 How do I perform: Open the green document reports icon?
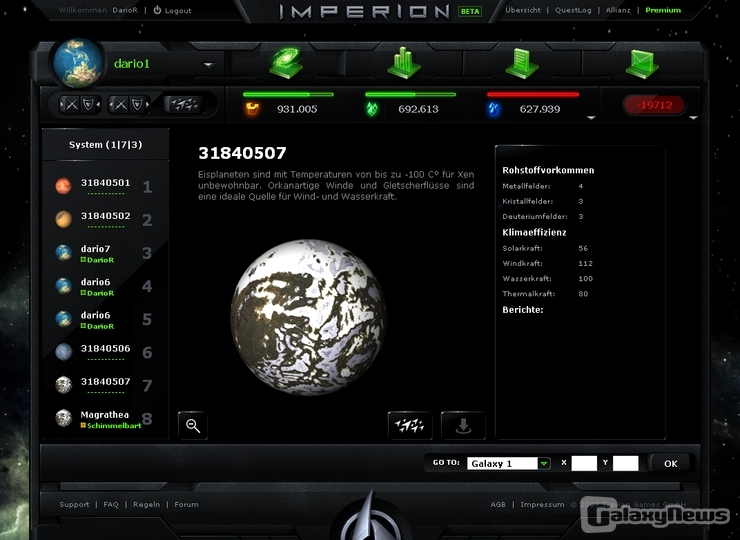[x=521, y=62]
